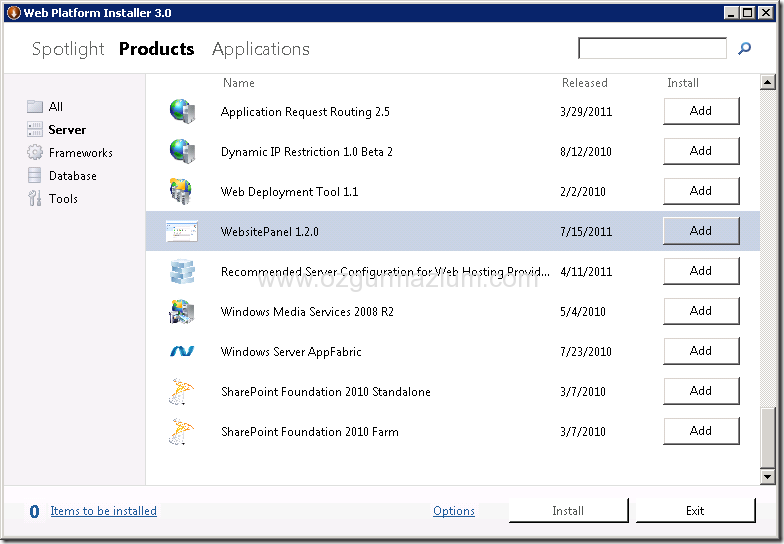Screen dimensions: 784x544
Task: Click the Name column header
Action: click(238, 83)
